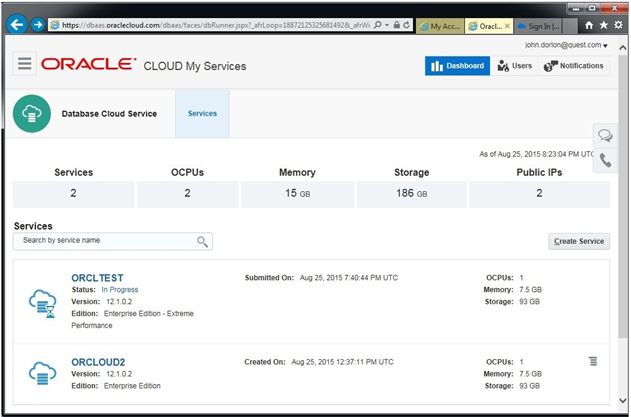Go back with the browser back arrow
This screenshot has width=631, height=417.
[17, 25]
